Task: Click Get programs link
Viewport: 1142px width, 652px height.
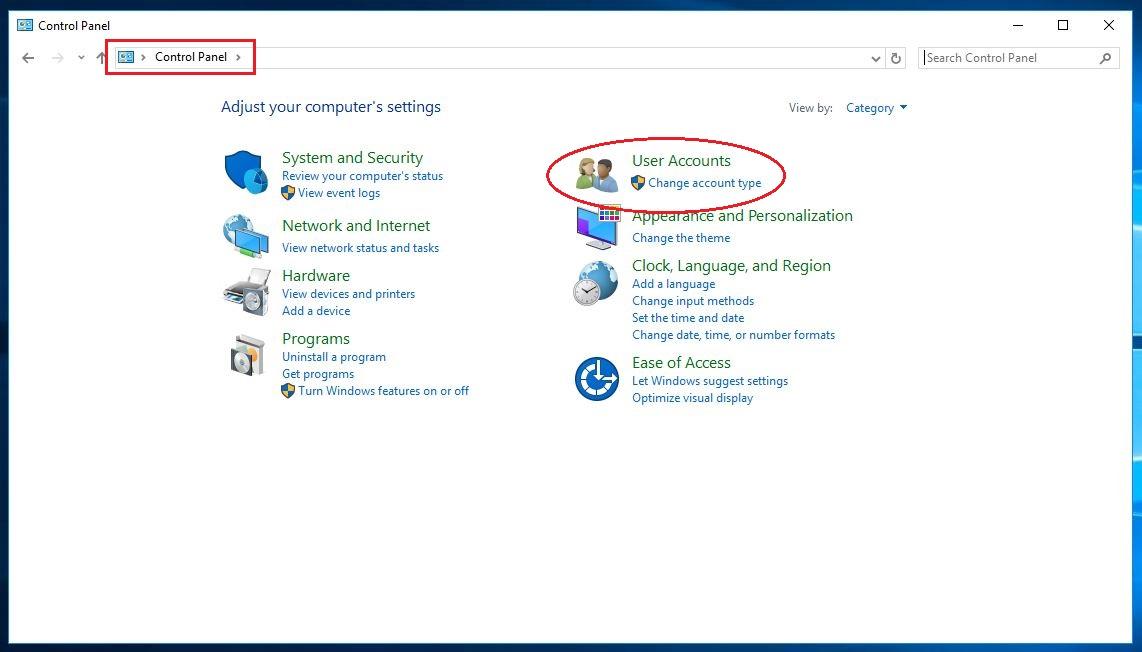Action: pyautogui.click(x=318, y=374)
